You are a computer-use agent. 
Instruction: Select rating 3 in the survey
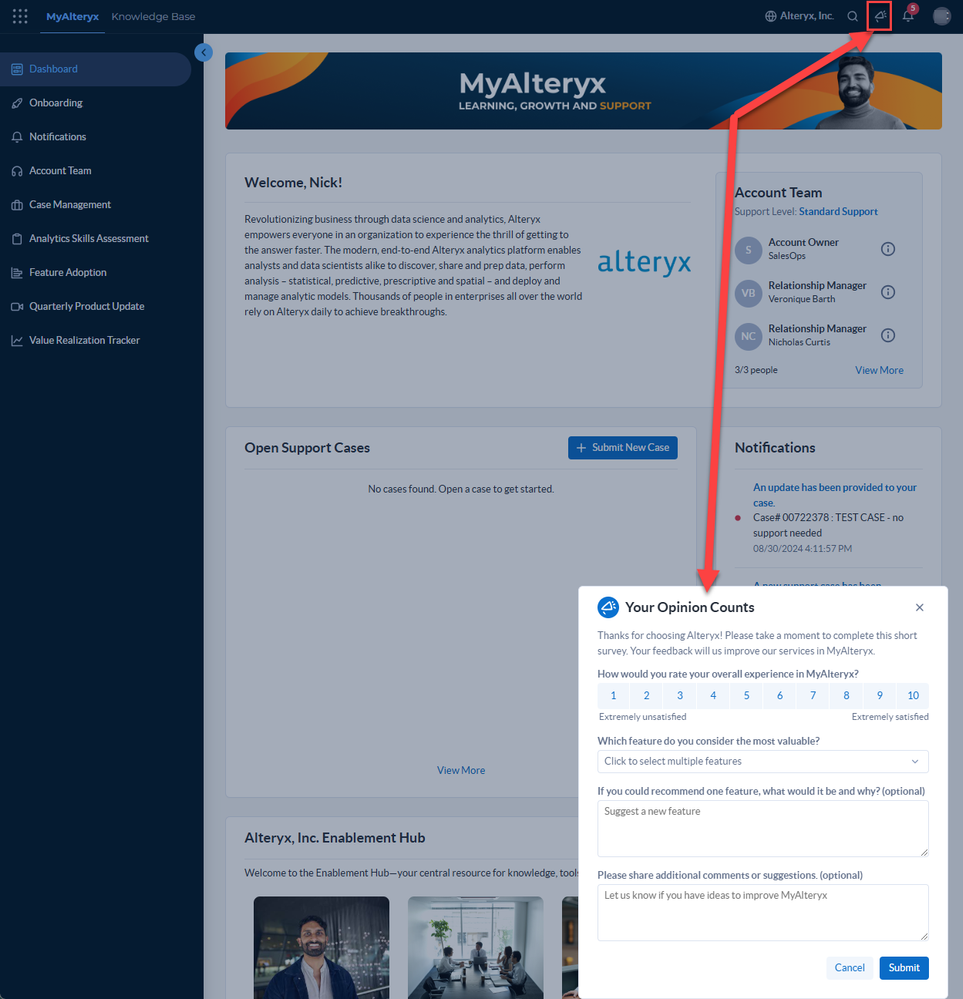pos(680,695)
